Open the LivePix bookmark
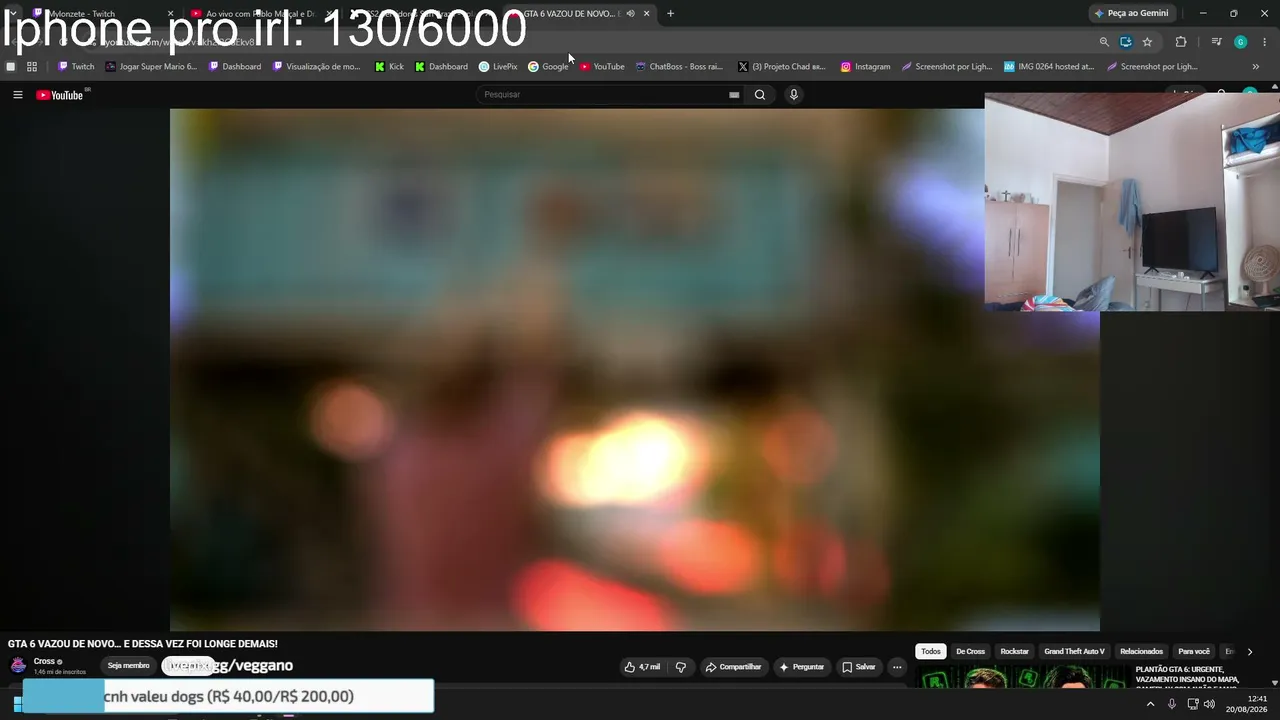Screen dimensions: 1280x720 (x=498, y=67)
